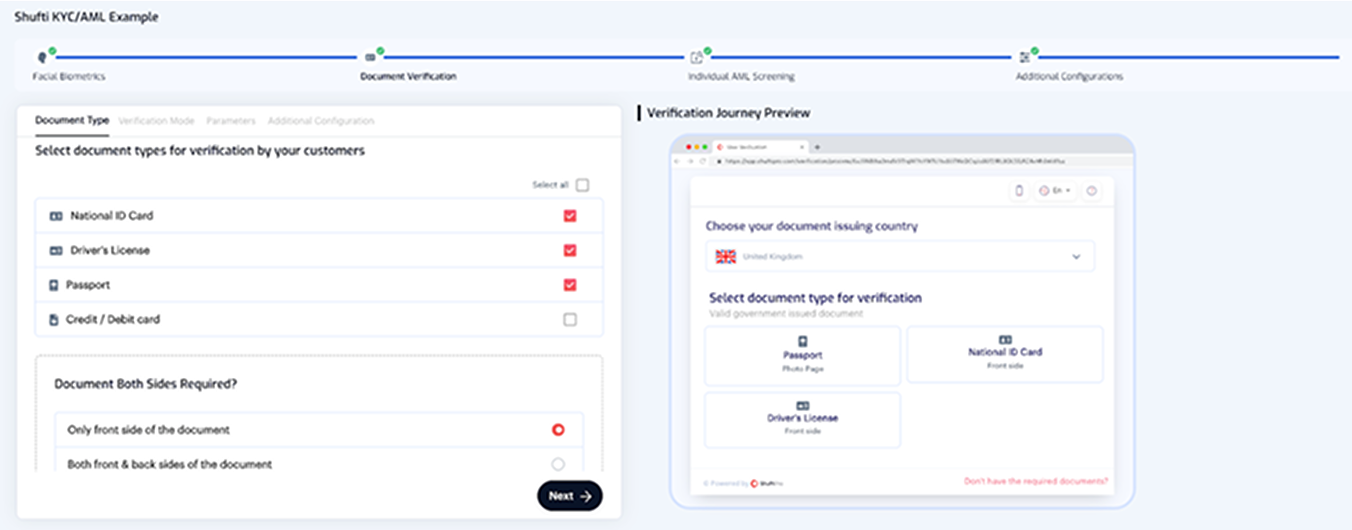Uncheck the Passport checkbox
The image size is (1352, 530).
(x=570, y=285)
